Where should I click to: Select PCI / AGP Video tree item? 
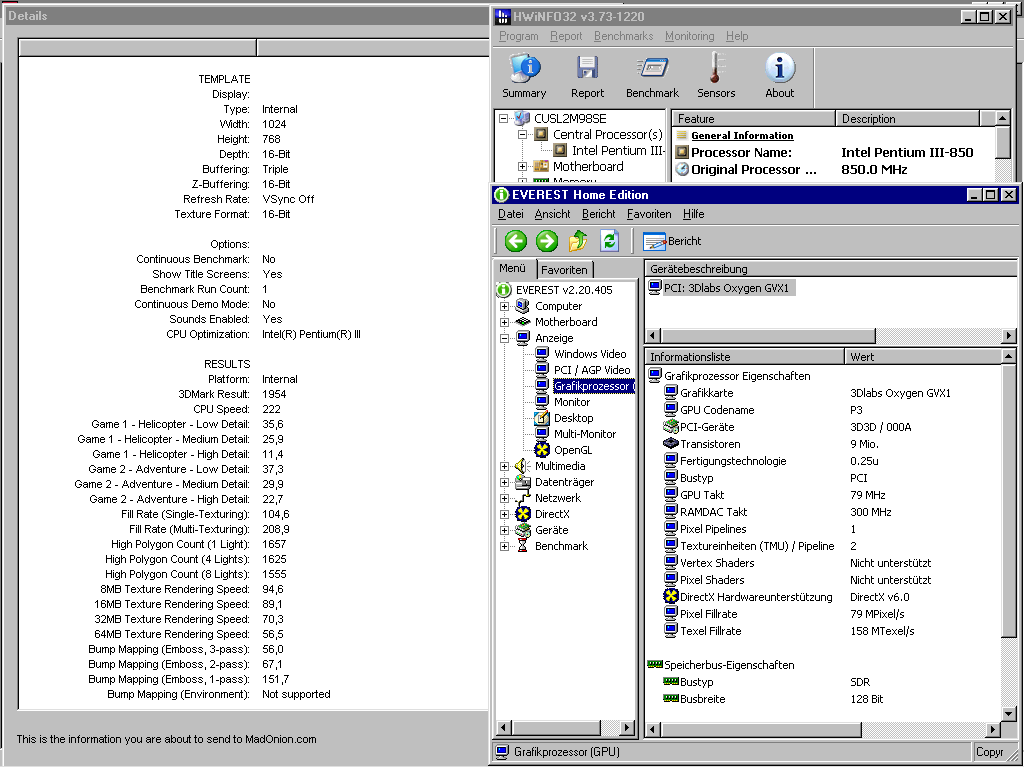tap(592, 370)
